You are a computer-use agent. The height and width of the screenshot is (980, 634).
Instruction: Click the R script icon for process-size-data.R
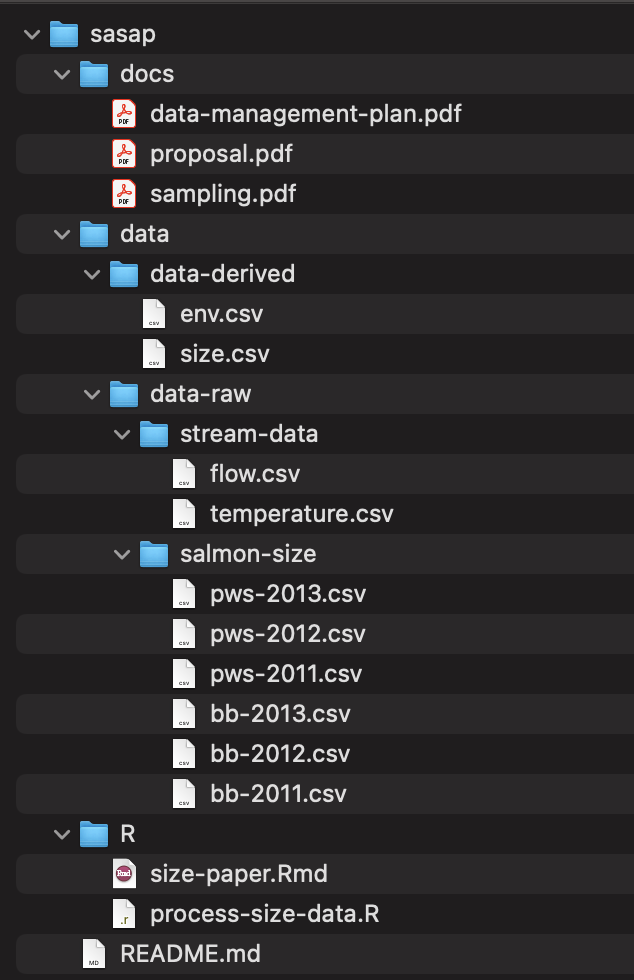point(124,914)
